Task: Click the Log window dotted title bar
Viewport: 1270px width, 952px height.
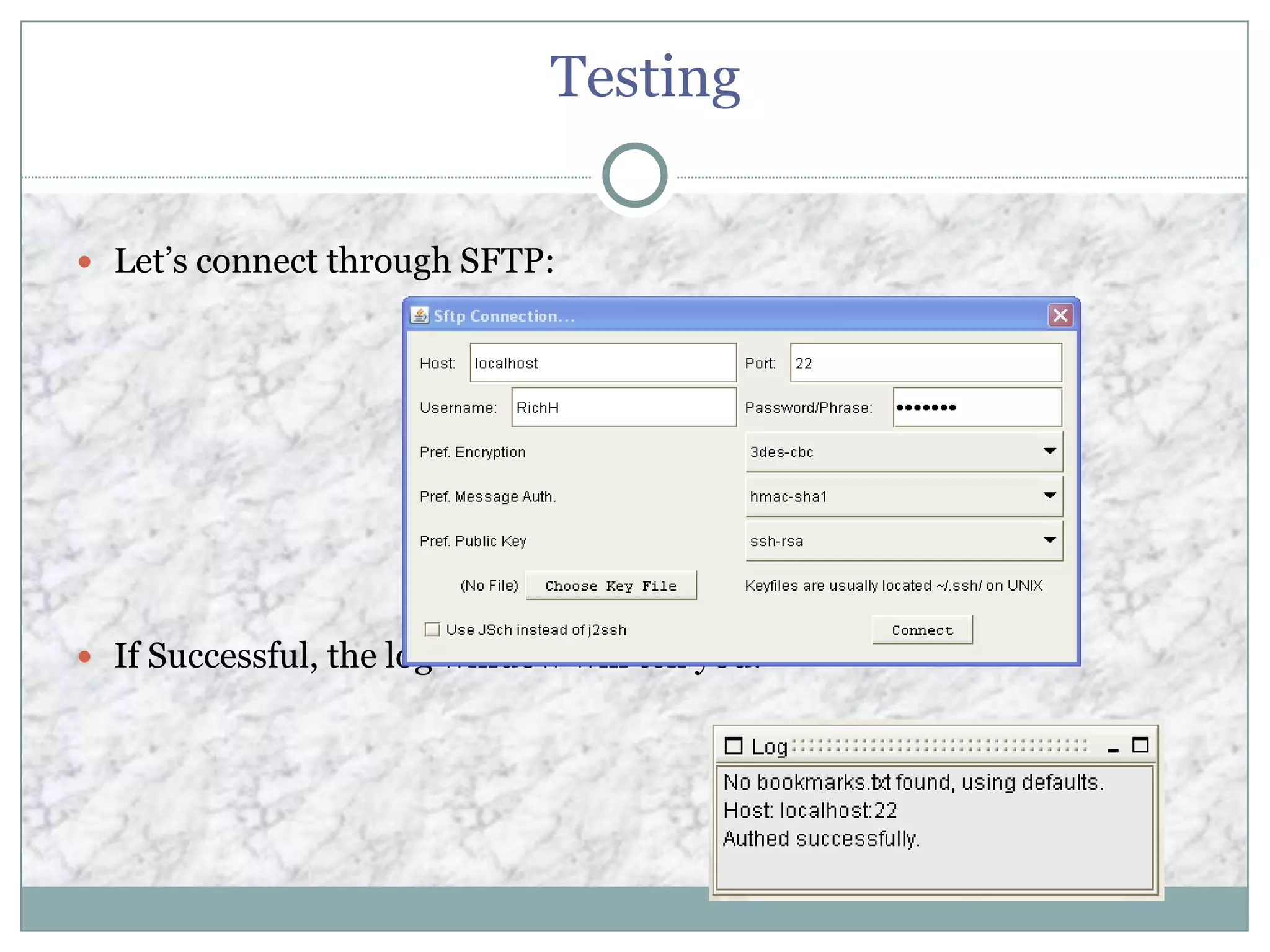Action: pyautogui.click(x=940, y=746)
